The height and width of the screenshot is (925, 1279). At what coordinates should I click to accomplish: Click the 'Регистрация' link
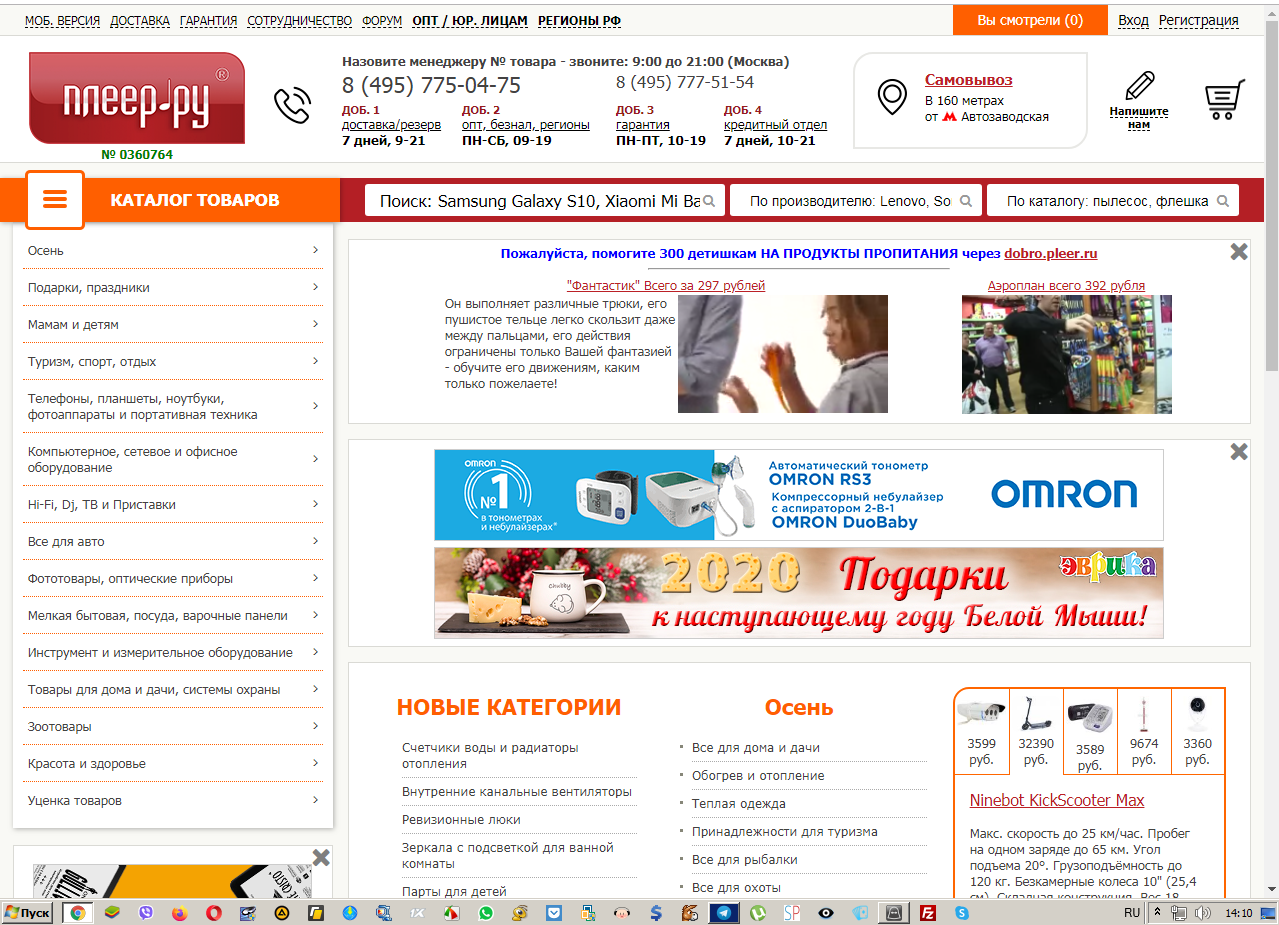tap(1198, 20)
